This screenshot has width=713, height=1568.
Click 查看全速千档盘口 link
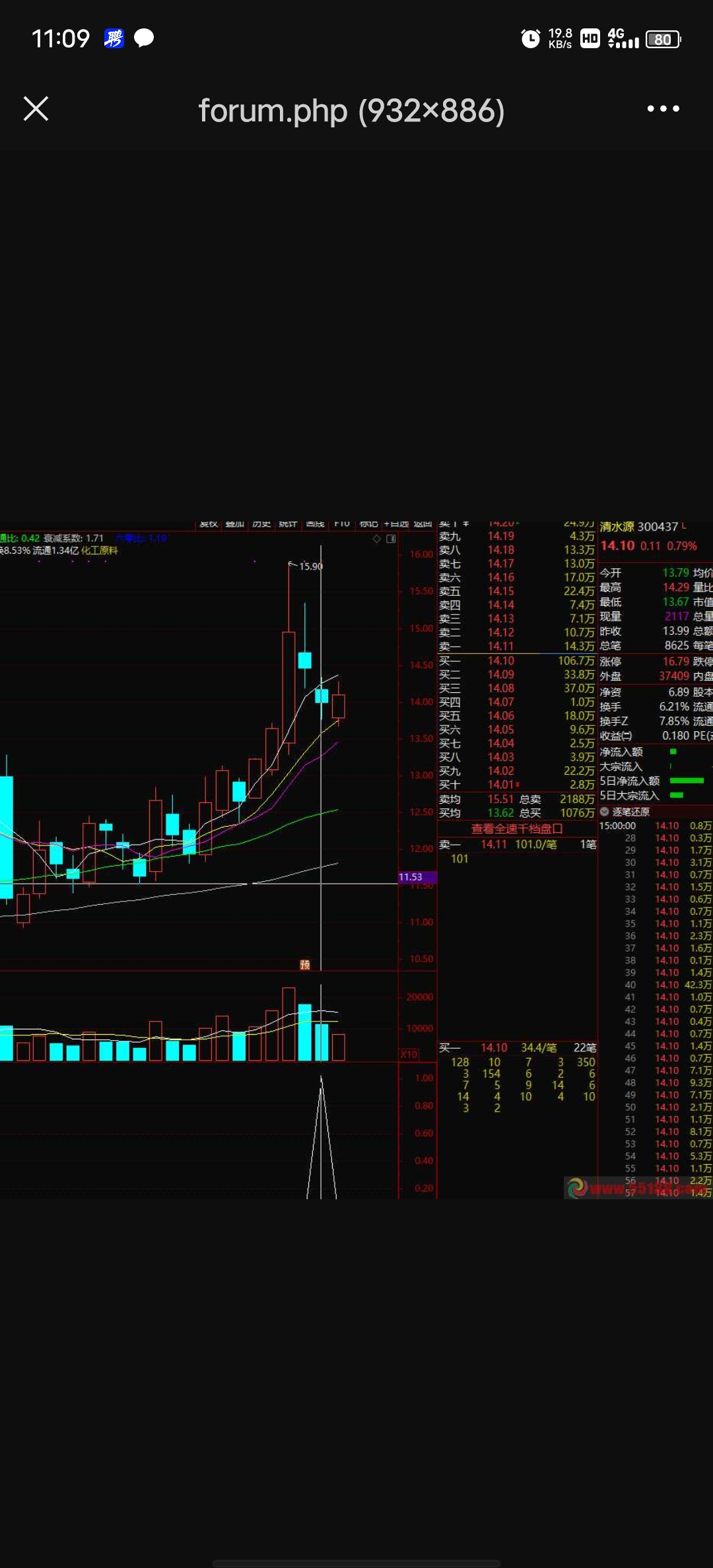(517, 829)
